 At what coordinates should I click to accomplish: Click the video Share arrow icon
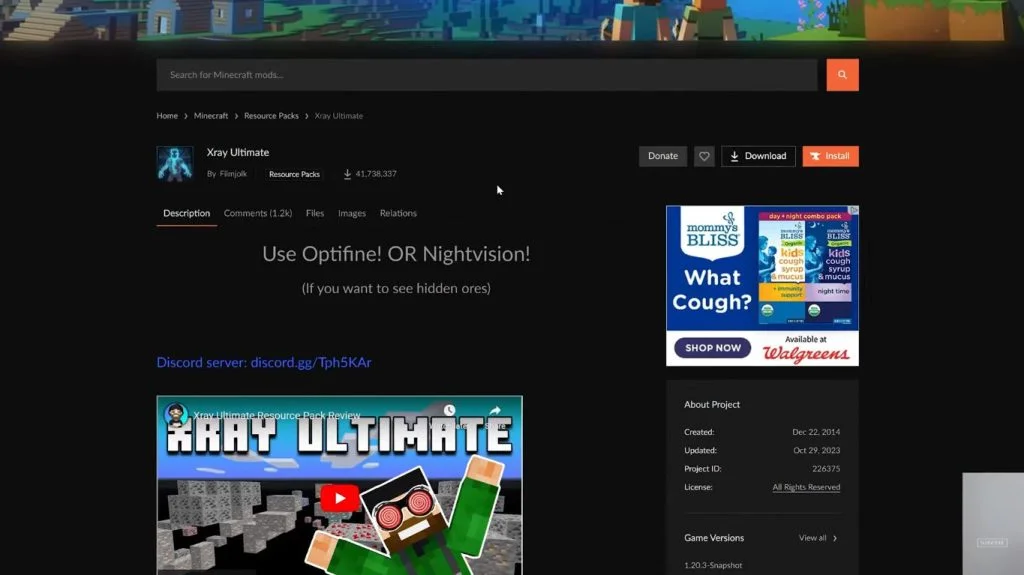click(495, 410)
